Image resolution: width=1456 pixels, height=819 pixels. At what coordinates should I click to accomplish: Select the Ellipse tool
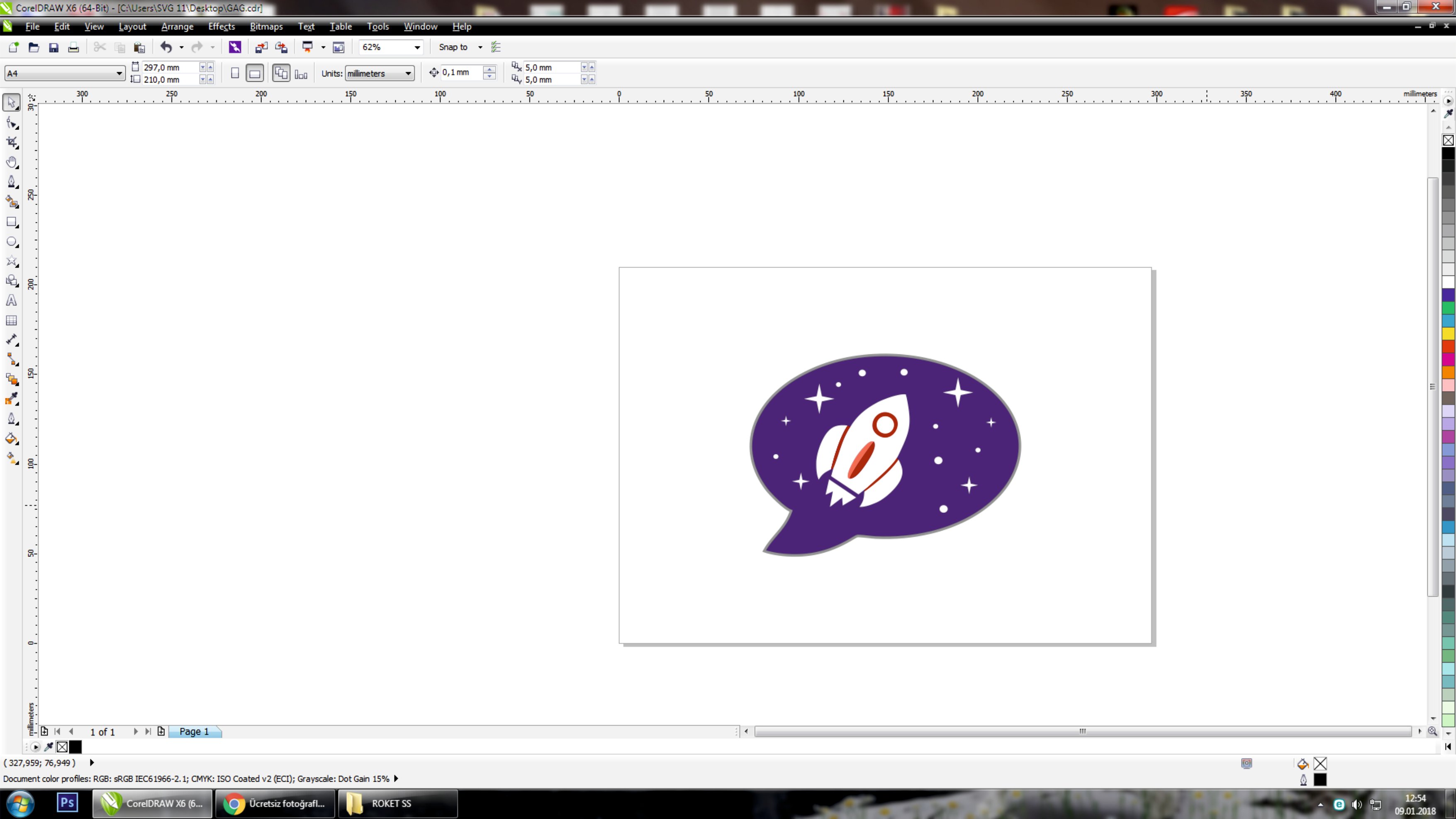click(11, 241)
